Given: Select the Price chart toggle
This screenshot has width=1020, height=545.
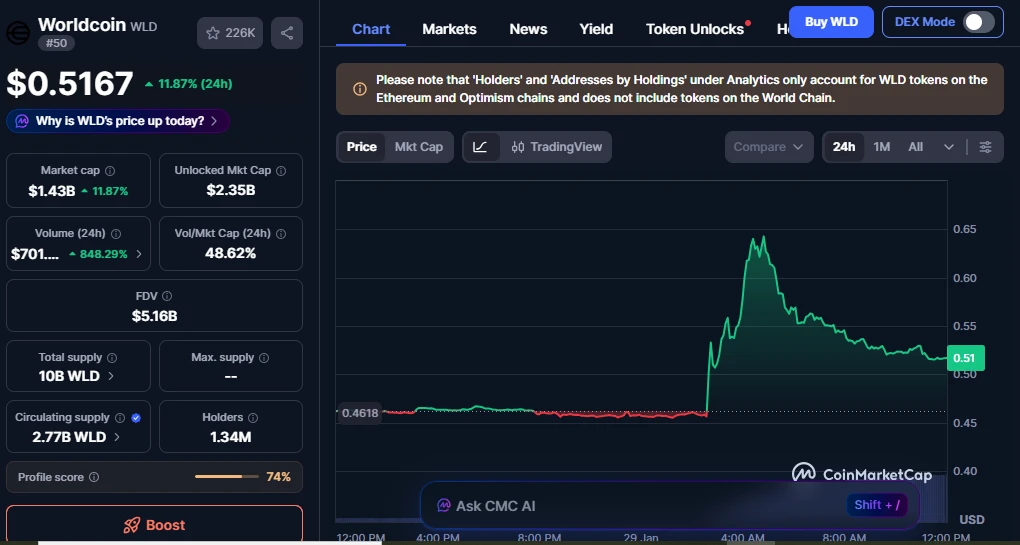Looking at the screenshot, I should pos(362,147).
